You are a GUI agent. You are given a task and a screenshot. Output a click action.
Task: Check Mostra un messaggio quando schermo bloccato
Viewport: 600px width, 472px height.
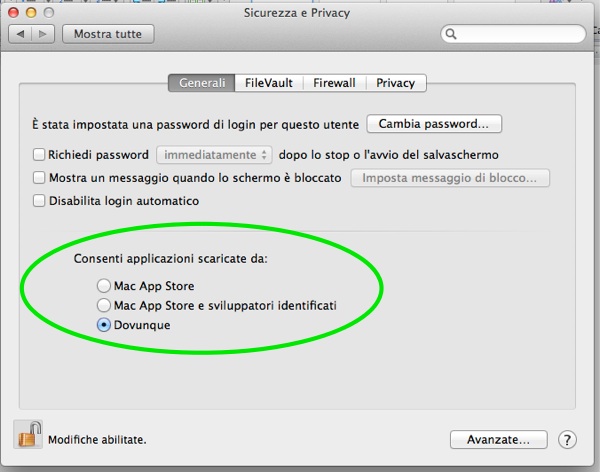[39, 178]
